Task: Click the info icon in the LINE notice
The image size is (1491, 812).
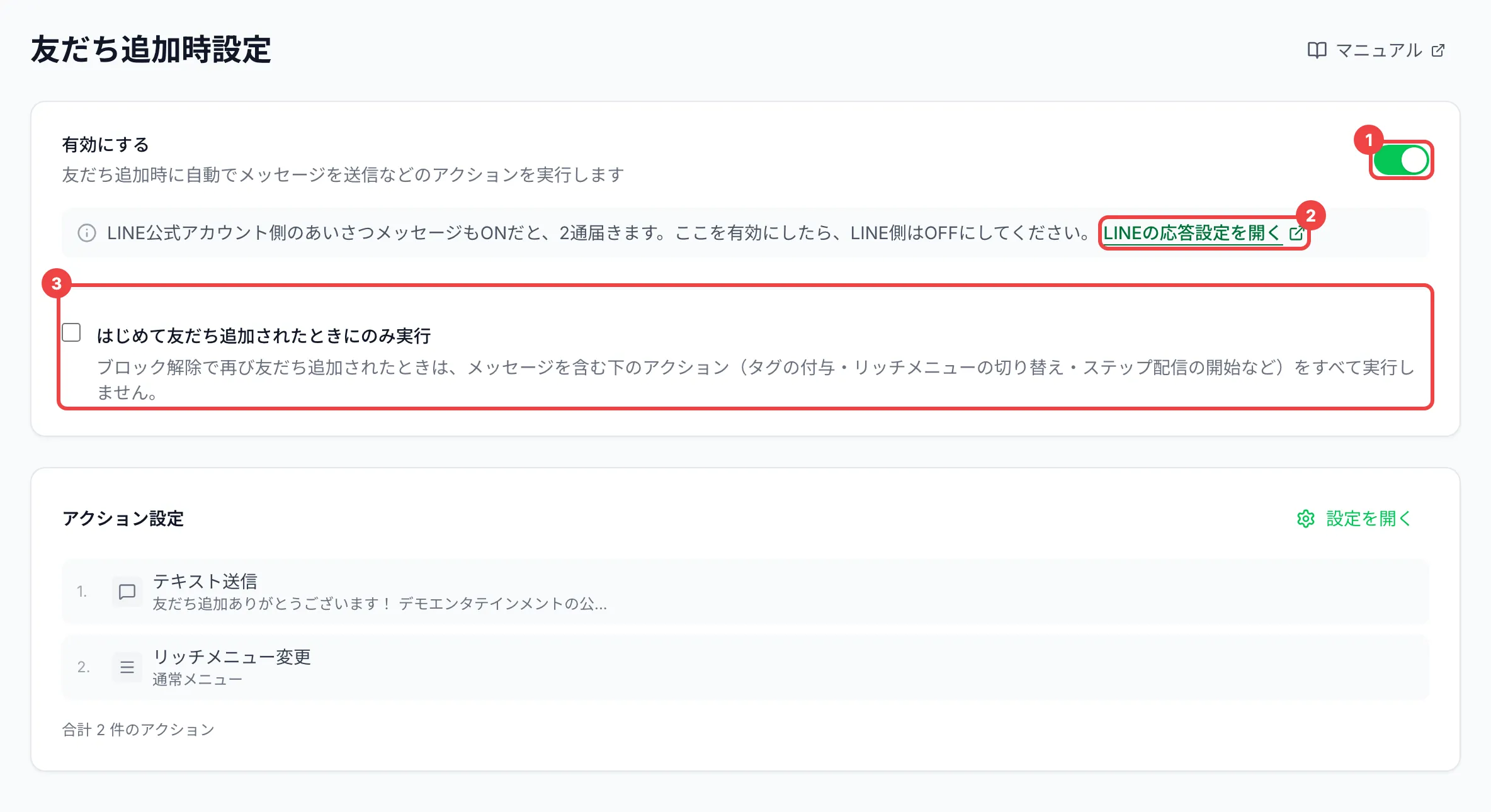Action: (87, 233)
